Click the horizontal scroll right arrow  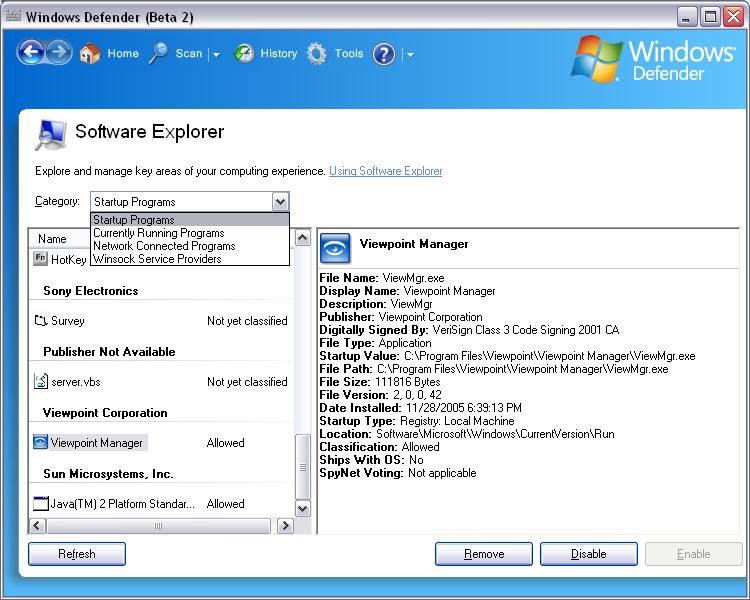point(286,526)
